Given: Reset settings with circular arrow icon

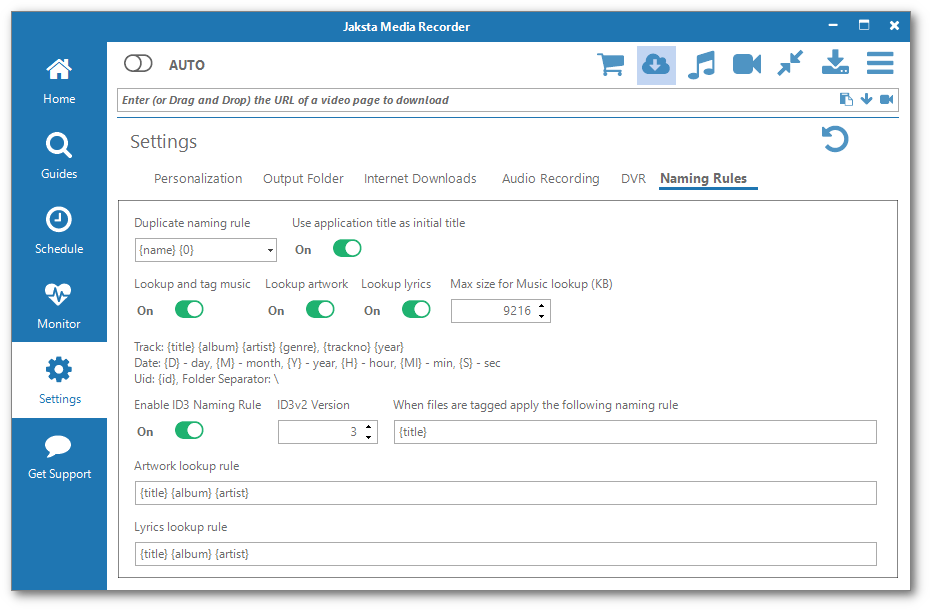Looking at the screenshot, I should (x=835, y=139).
